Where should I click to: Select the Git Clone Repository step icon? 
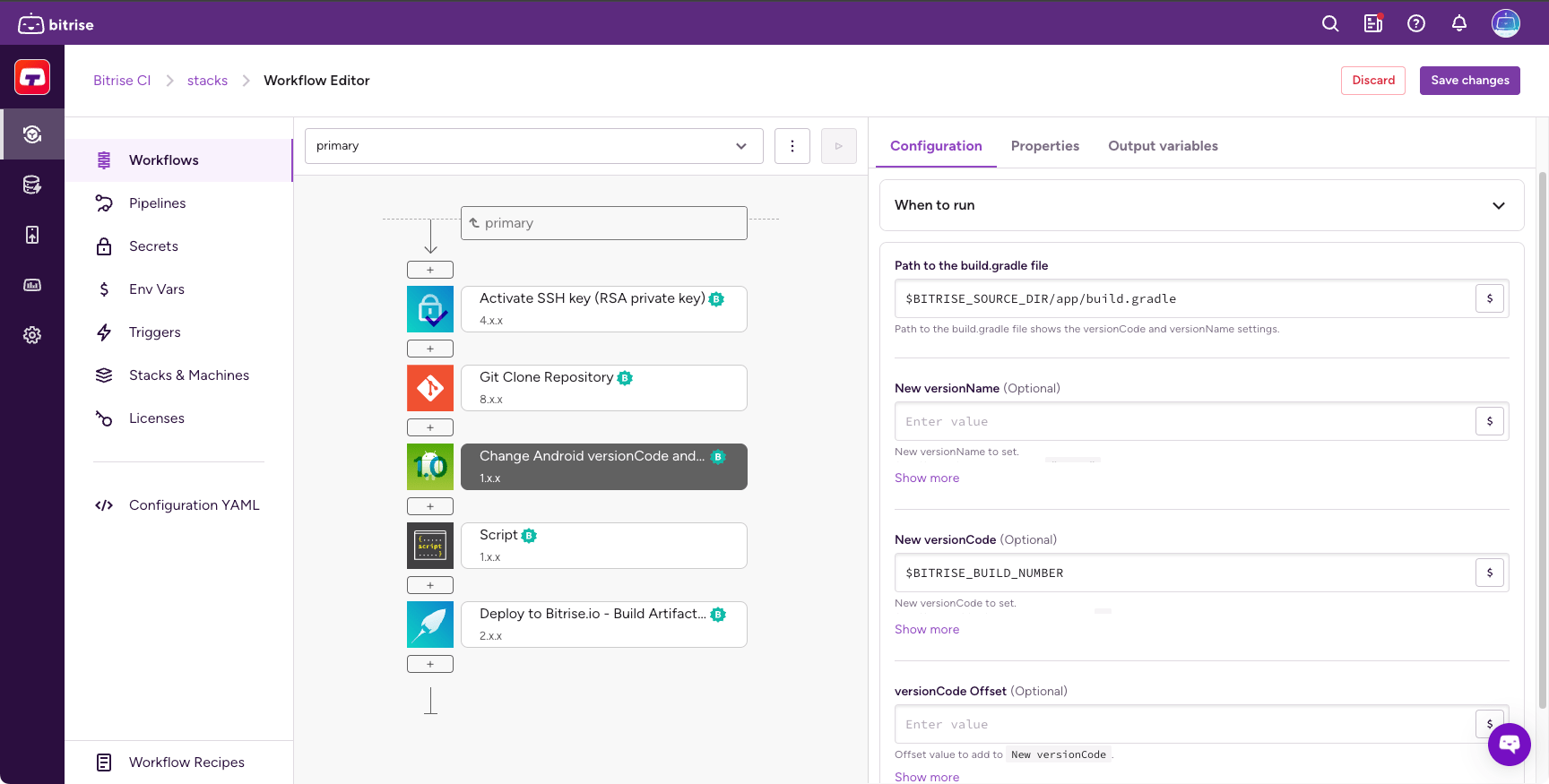point(430,388)
